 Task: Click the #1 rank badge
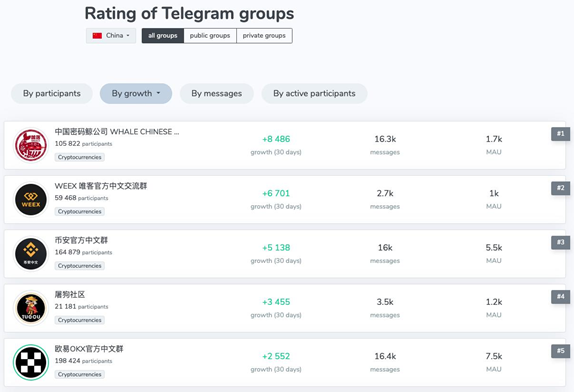pos(560,134)
